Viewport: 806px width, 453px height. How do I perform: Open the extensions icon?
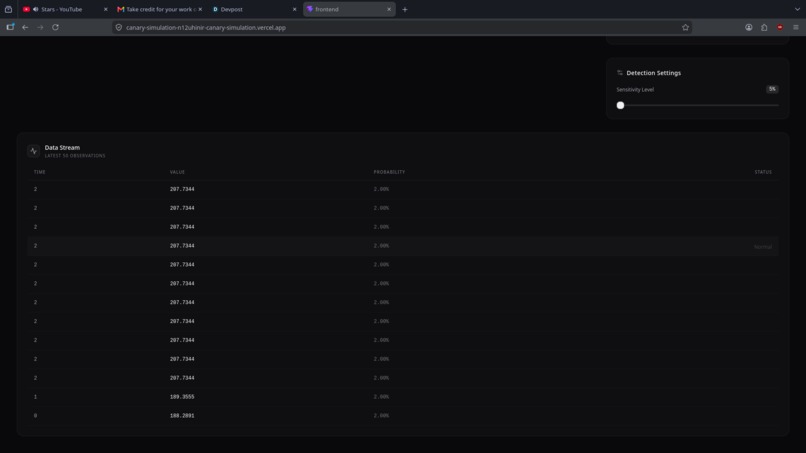coord(764,27)
